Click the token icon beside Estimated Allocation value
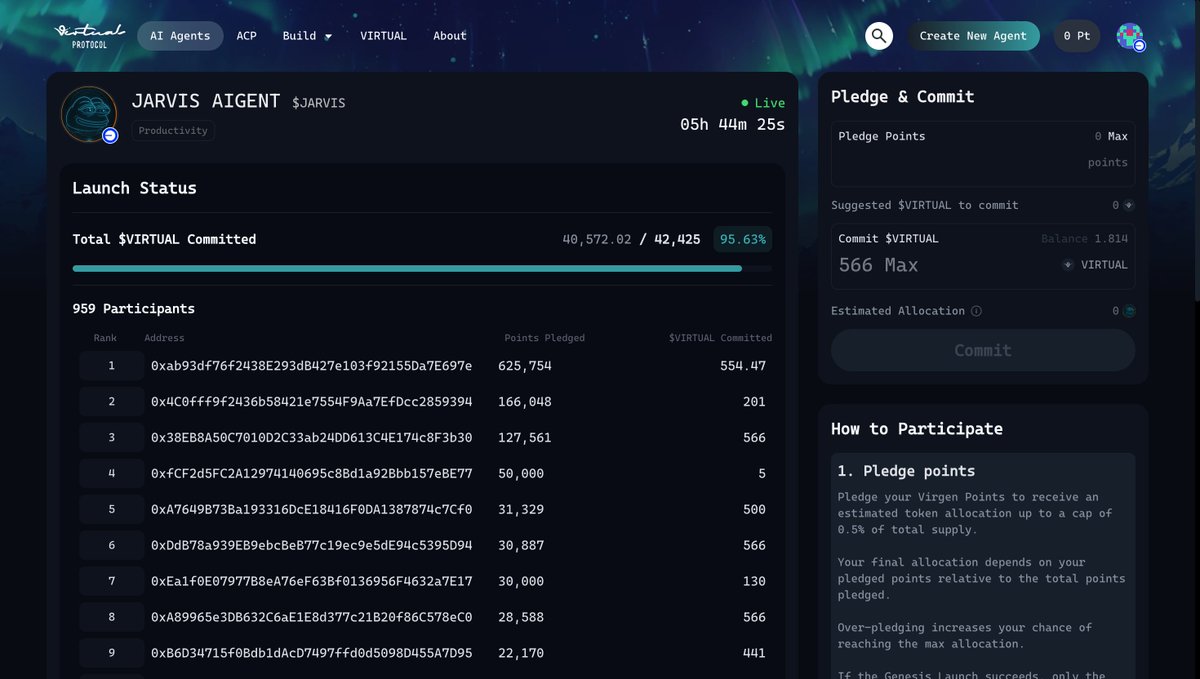Viewport: 1200px width, 679px height. point(1128,311)
